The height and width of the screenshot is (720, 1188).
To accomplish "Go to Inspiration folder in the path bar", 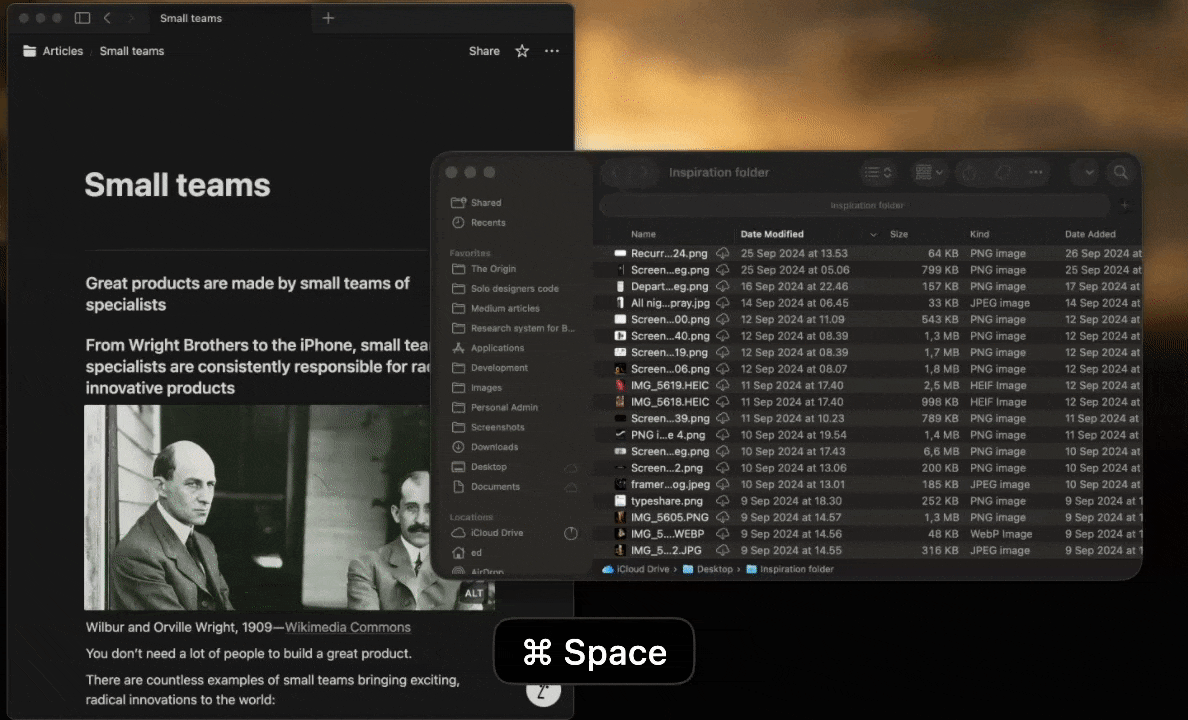I will point(789,569).
